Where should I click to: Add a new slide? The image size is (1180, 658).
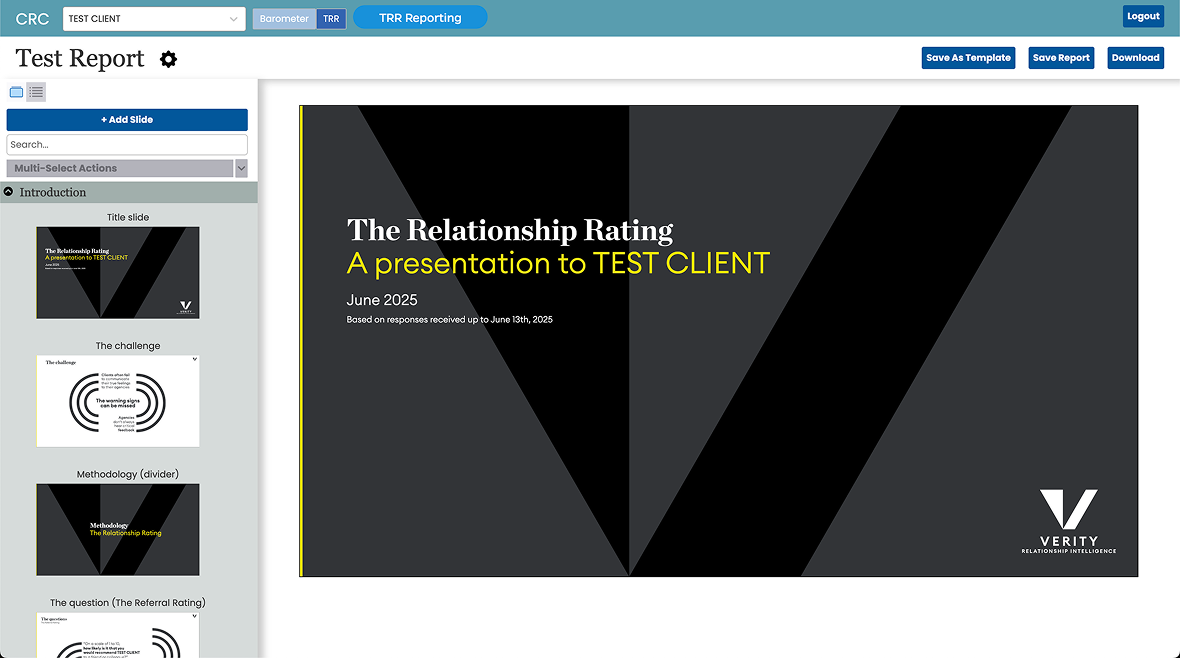click(127, 120)
